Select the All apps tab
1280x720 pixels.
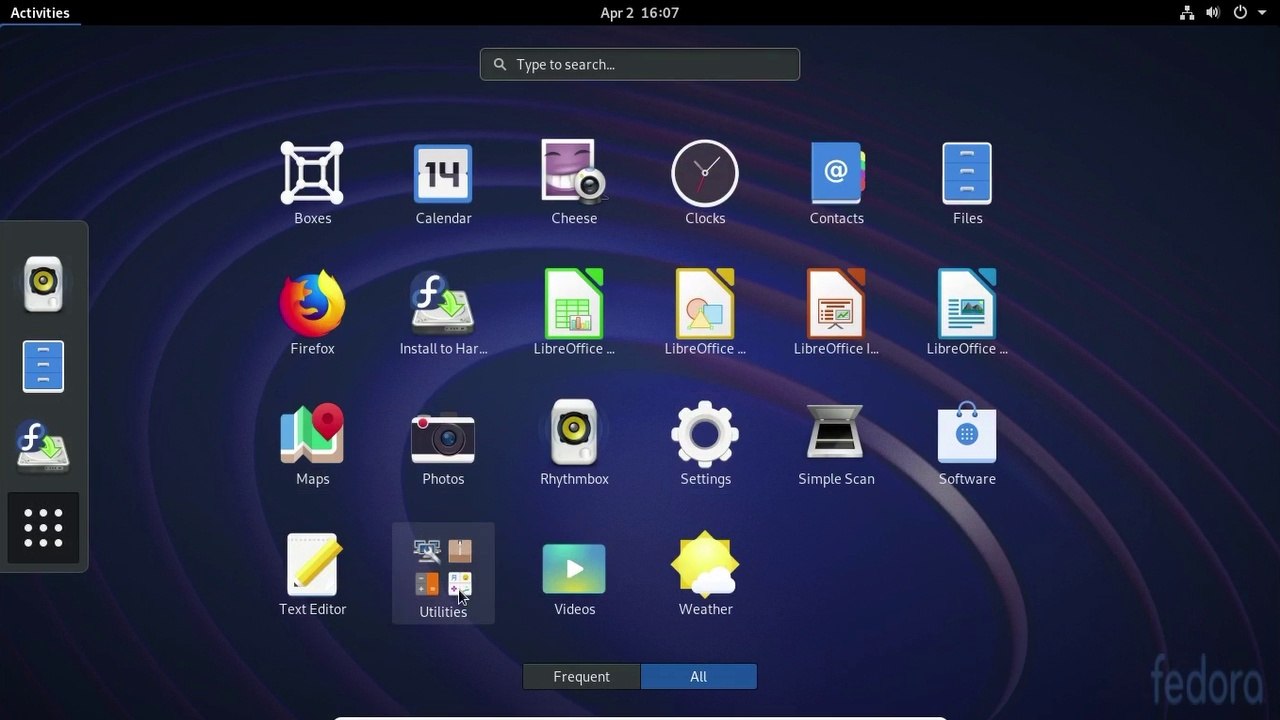pos(698,677)
